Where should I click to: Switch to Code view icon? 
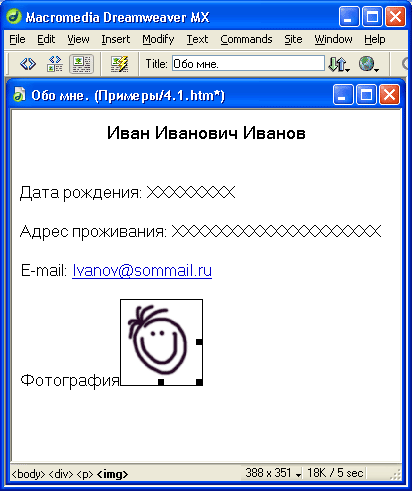pos(28,63)
